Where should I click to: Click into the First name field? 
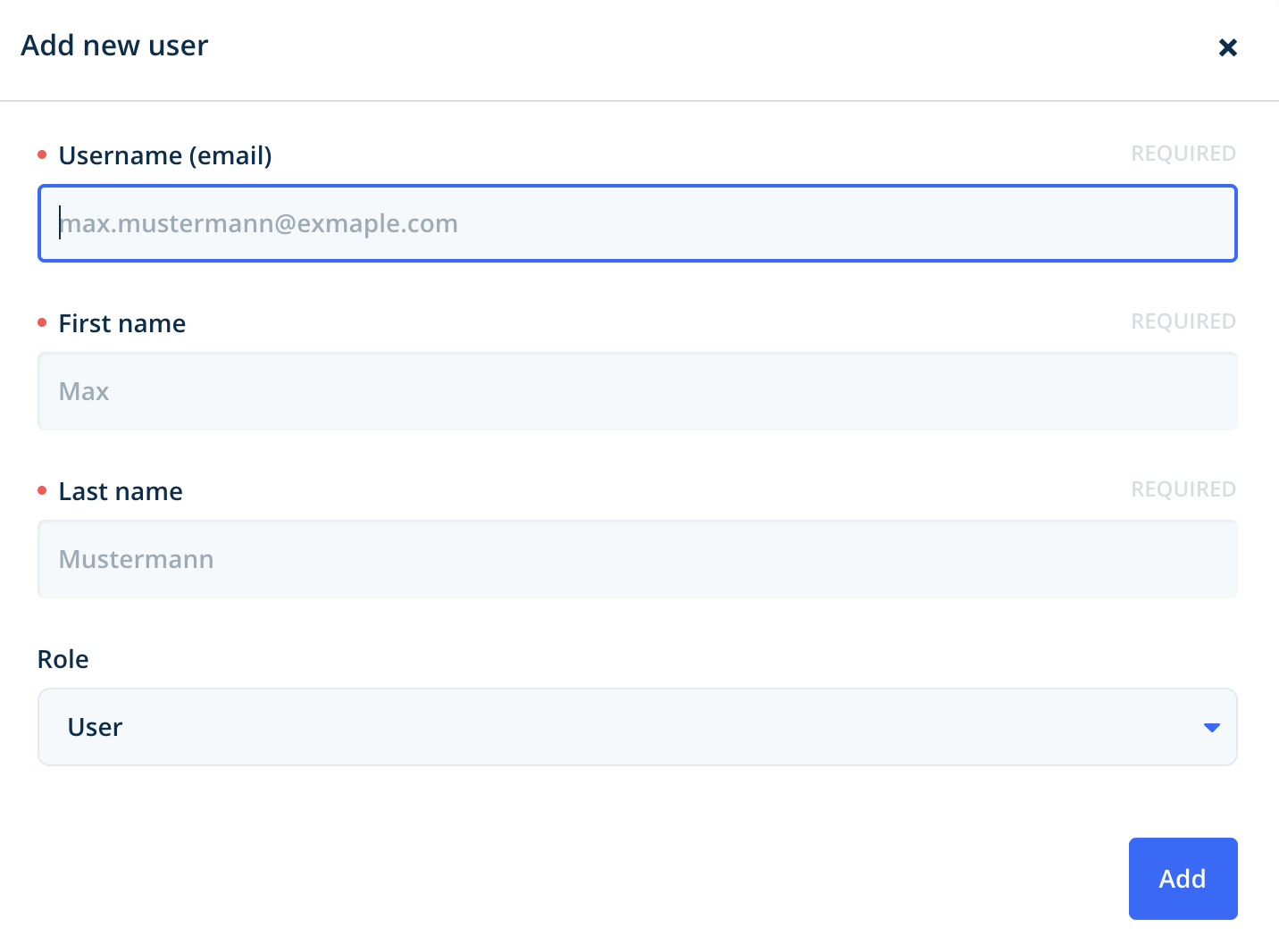point(638,391)
